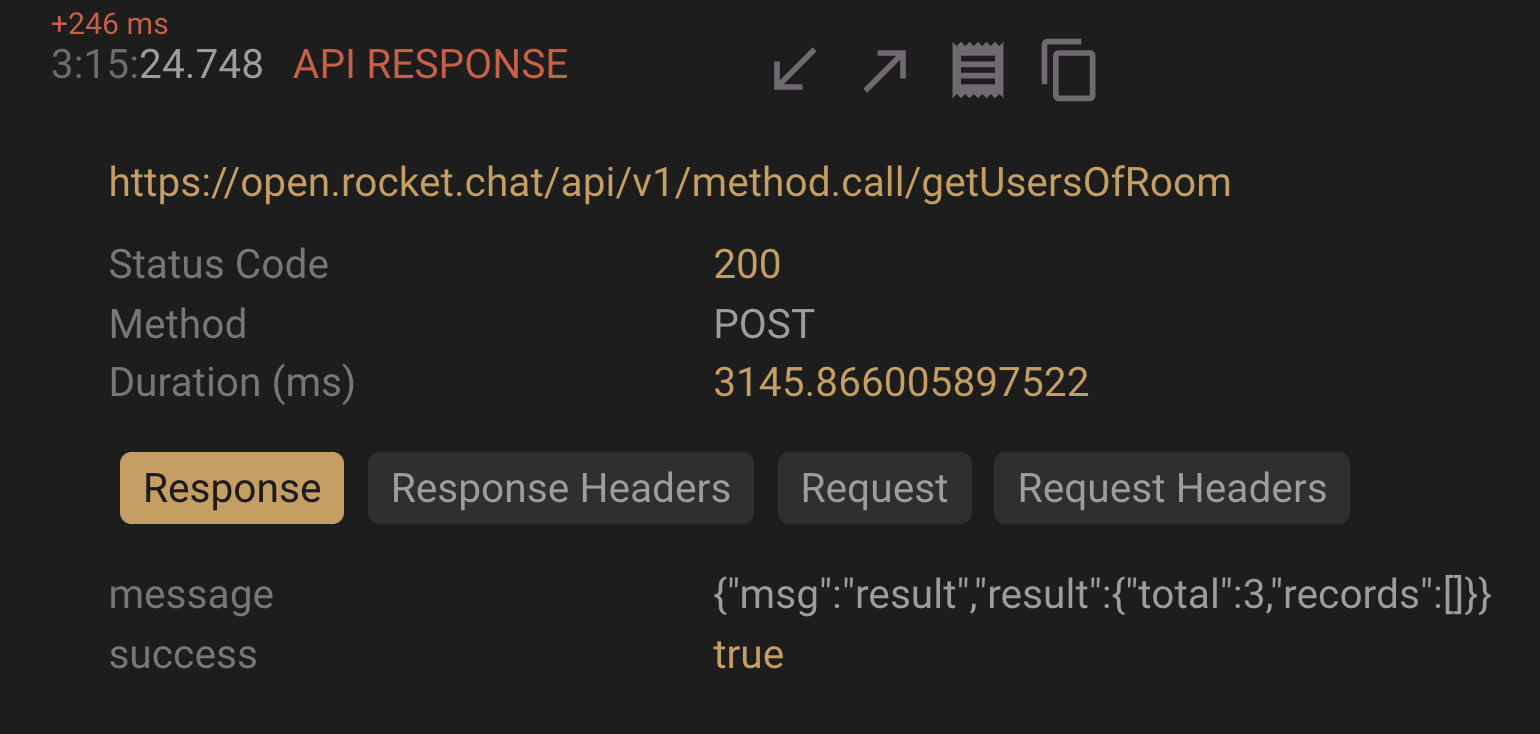Screen dimensions: 1540x734
Task: Click the API RESPONSE heading
Action: coord(430,63)
